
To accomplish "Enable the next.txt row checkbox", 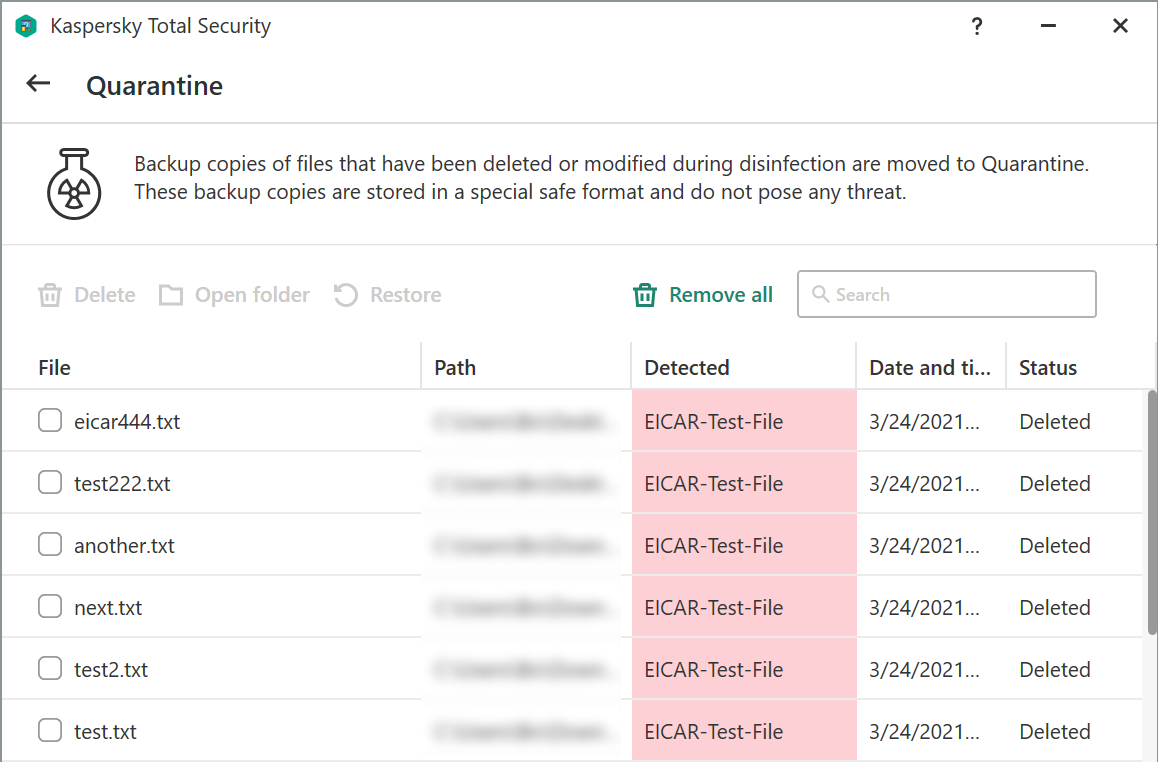I will 50,607.
